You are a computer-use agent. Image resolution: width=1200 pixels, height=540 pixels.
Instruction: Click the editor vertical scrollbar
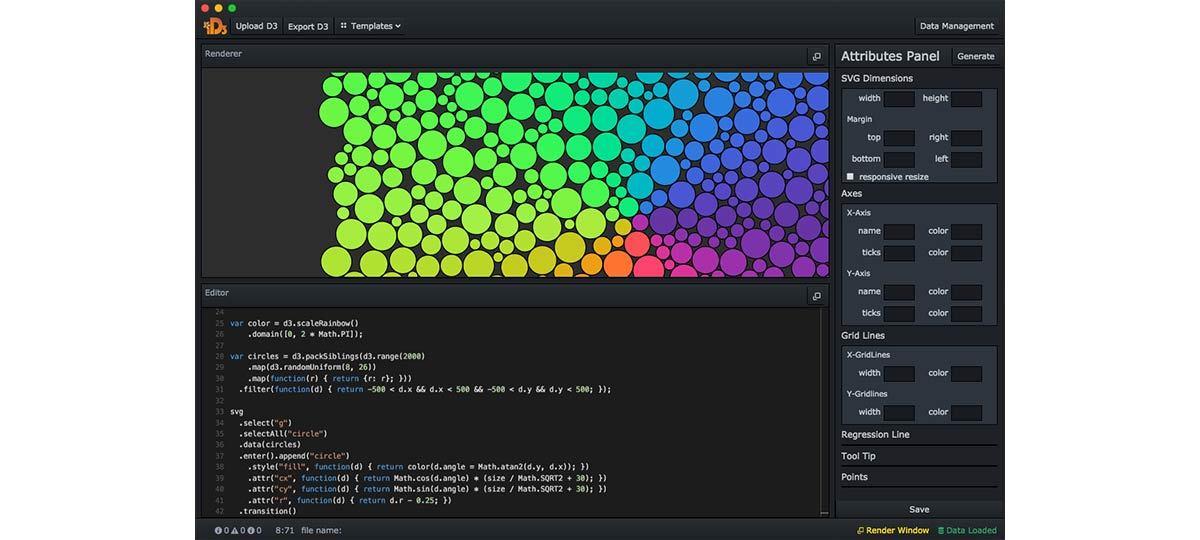(825, 412)
